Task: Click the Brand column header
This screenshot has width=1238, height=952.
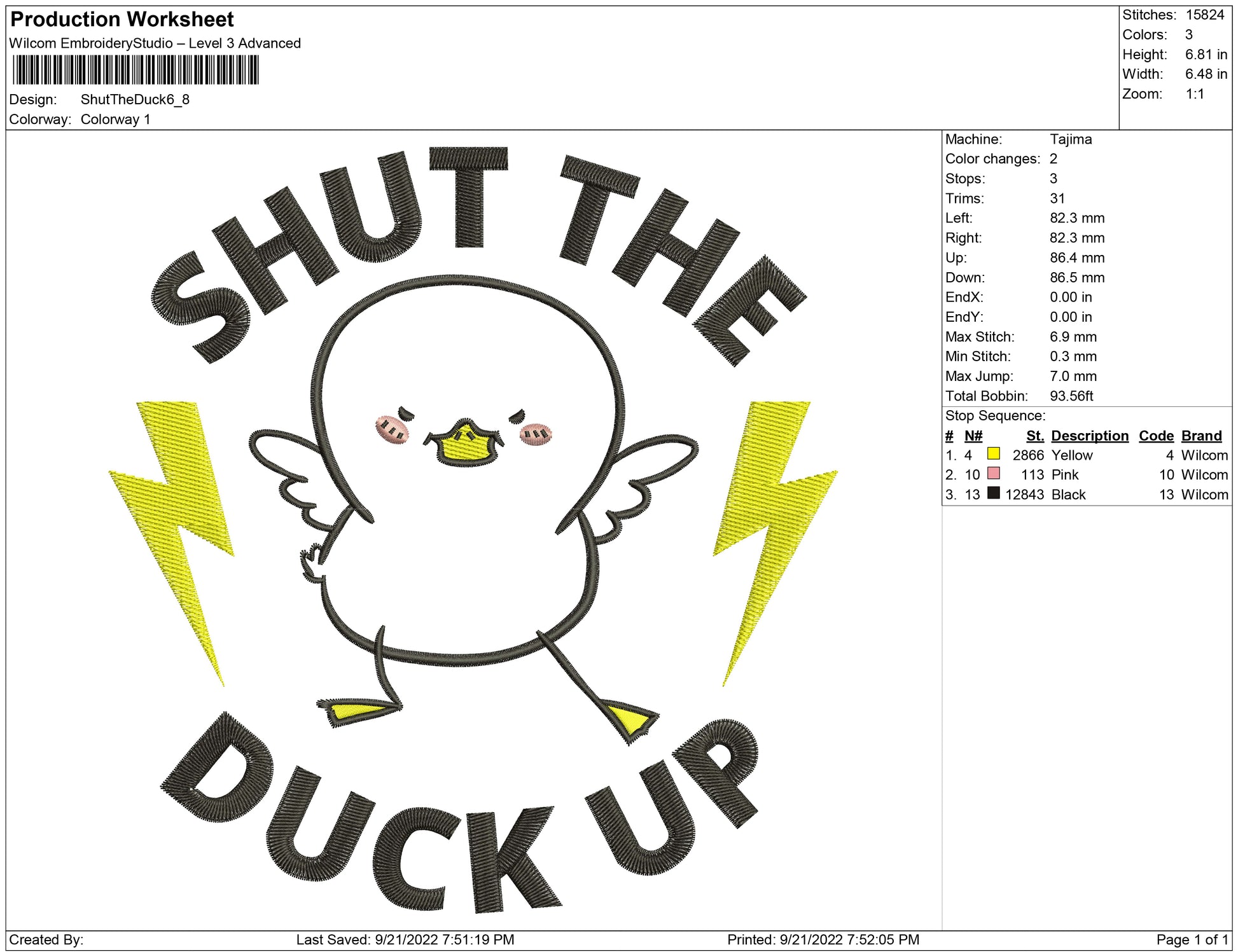Action: [1201, 436]
